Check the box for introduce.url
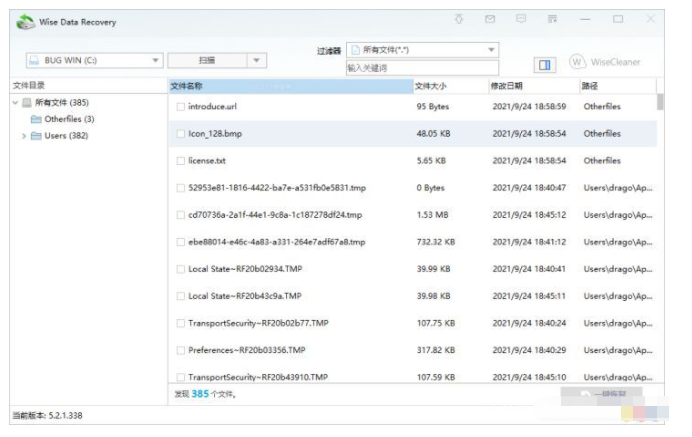This screenshot has height=437, width=692. pos(180,106)
